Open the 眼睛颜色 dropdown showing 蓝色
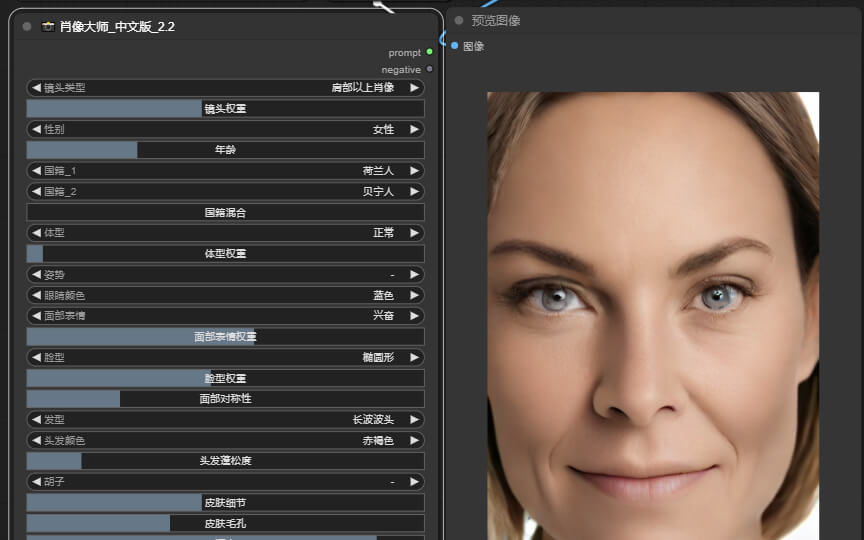This screenshot has height=540, width=864. pyautogui.click(x=225, y=295)
